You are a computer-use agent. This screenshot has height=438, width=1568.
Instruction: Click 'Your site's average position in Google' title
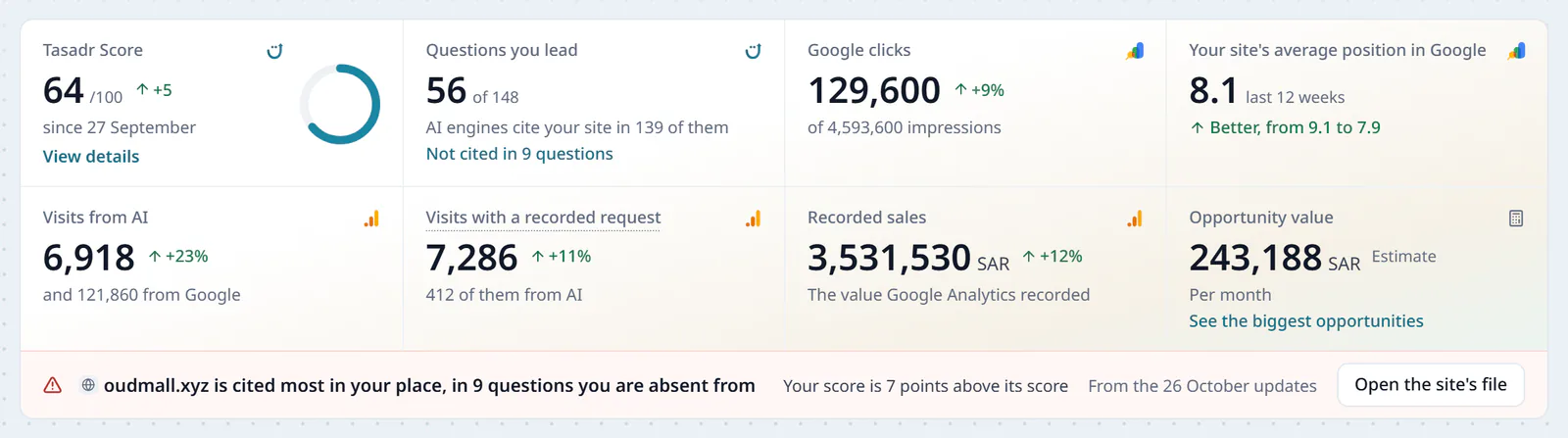tap(1338, 50)
